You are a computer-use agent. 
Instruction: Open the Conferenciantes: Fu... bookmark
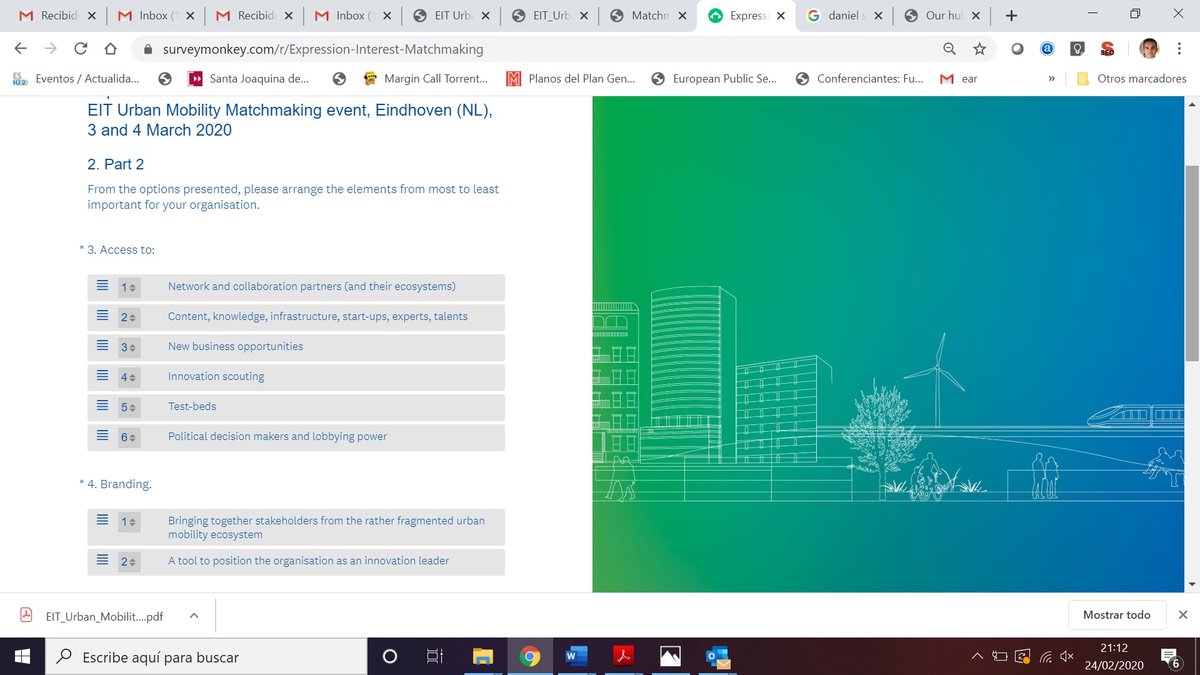[860, 78]
